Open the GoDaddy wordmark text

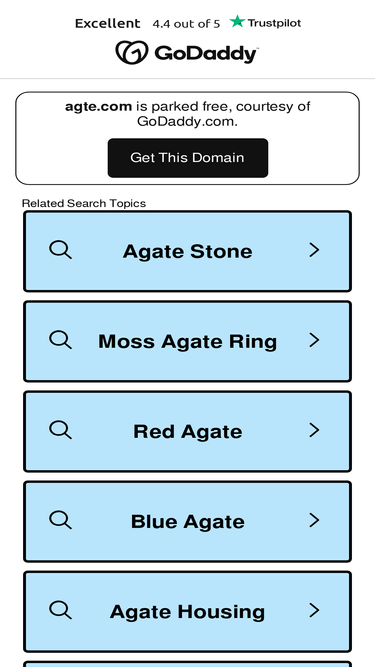coord(206,54)
